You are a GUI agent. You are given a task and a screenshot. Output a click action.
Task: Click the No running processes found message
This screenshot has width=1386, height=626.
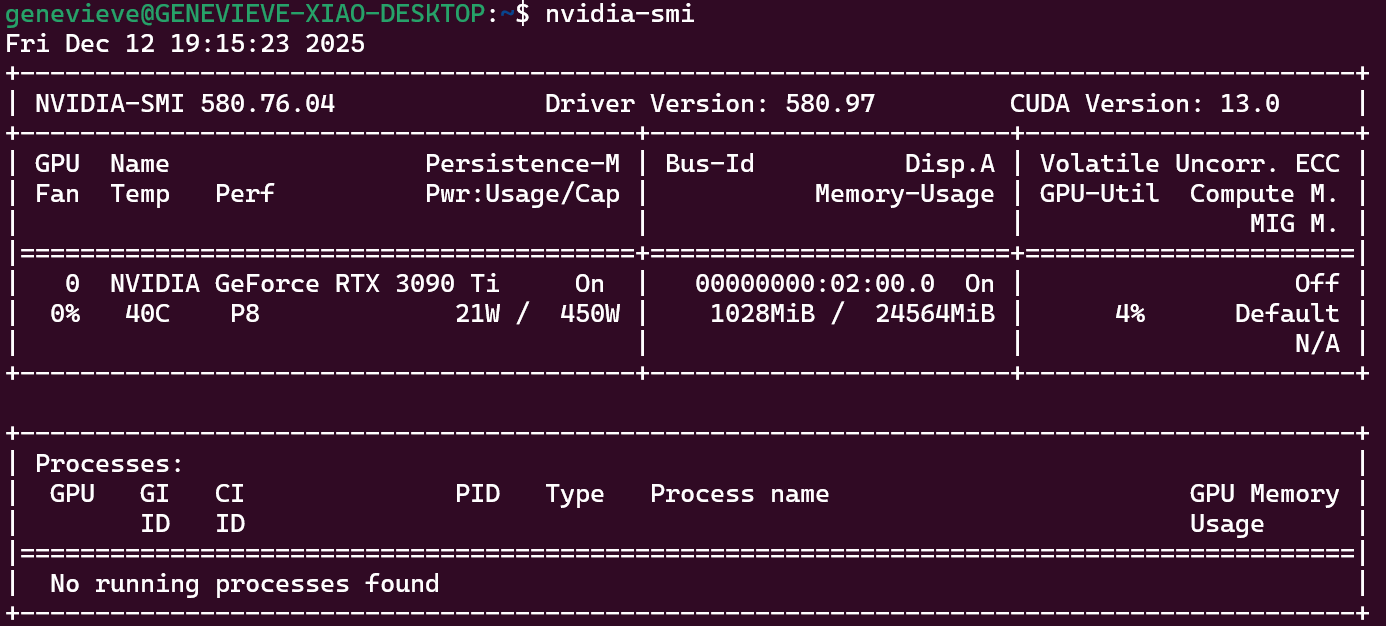point(245,584)
